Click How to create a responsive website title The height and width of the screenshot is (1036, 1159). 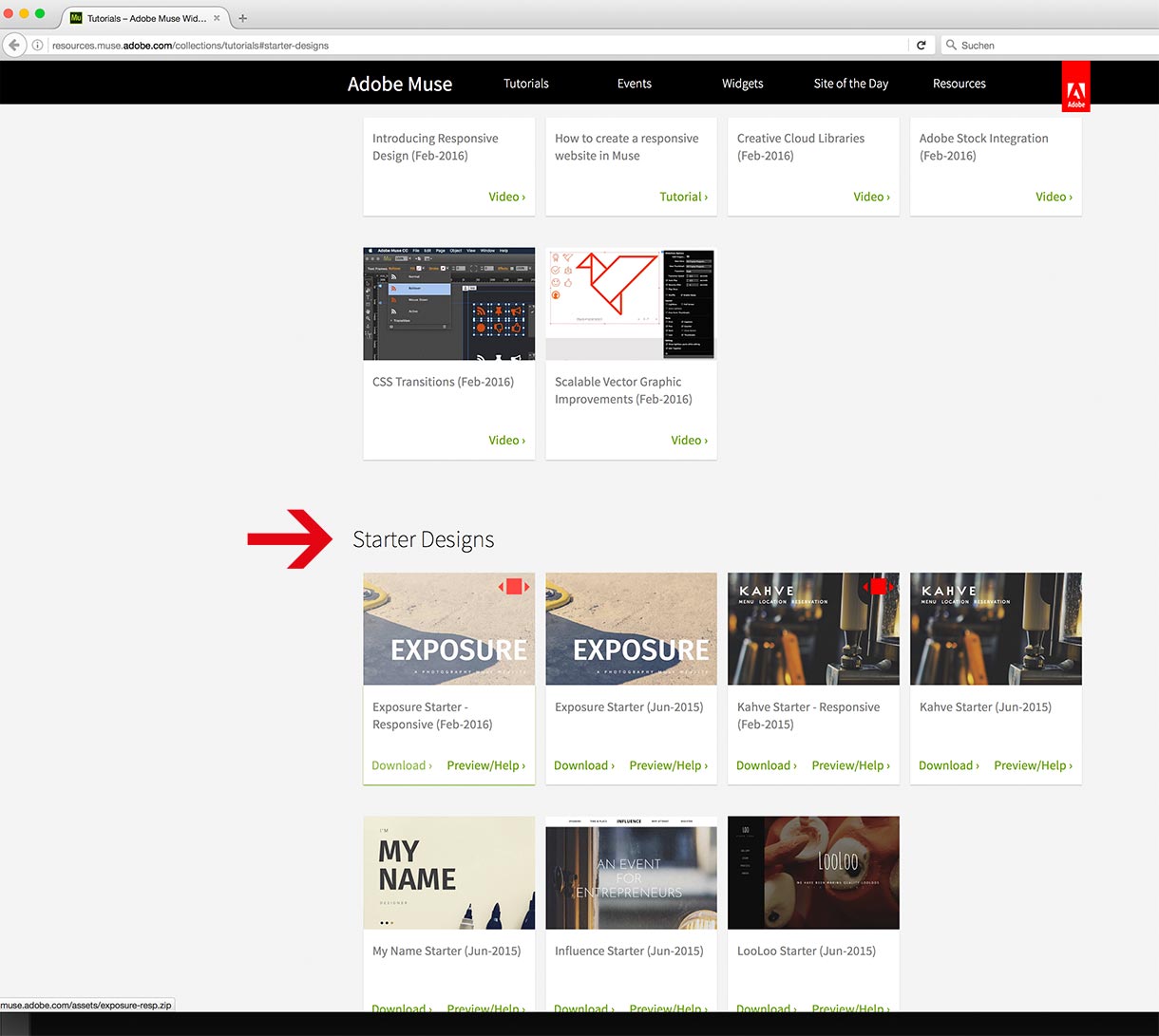pos(627,147)
